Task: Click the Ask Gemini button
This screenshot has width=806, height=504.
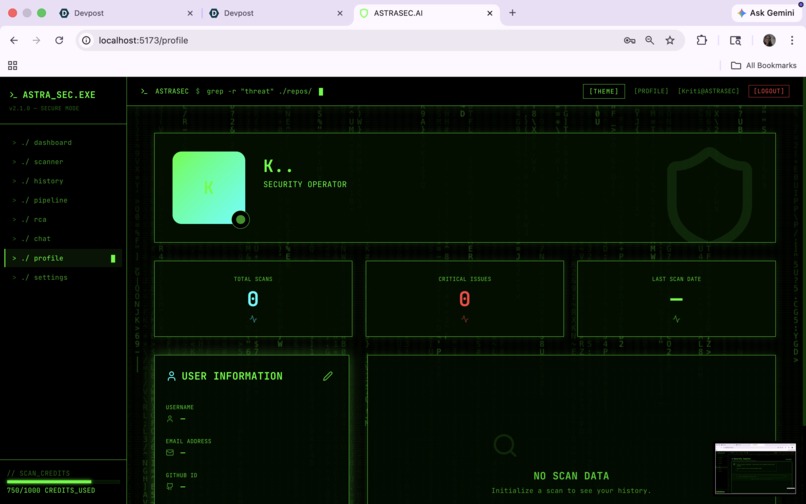Action: coord(766,13)
